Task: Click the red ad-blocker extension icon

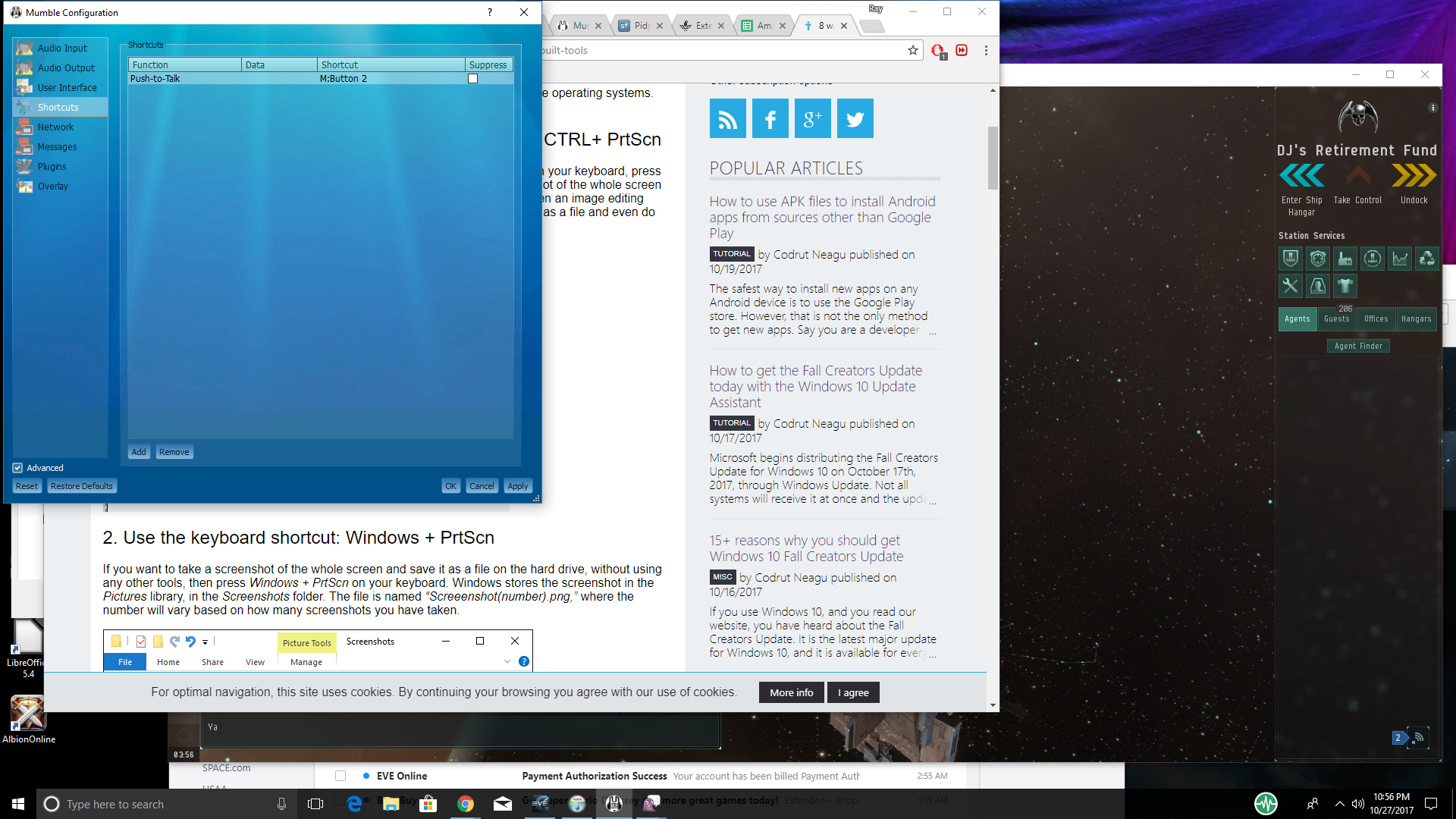Action: pos(938,51)
